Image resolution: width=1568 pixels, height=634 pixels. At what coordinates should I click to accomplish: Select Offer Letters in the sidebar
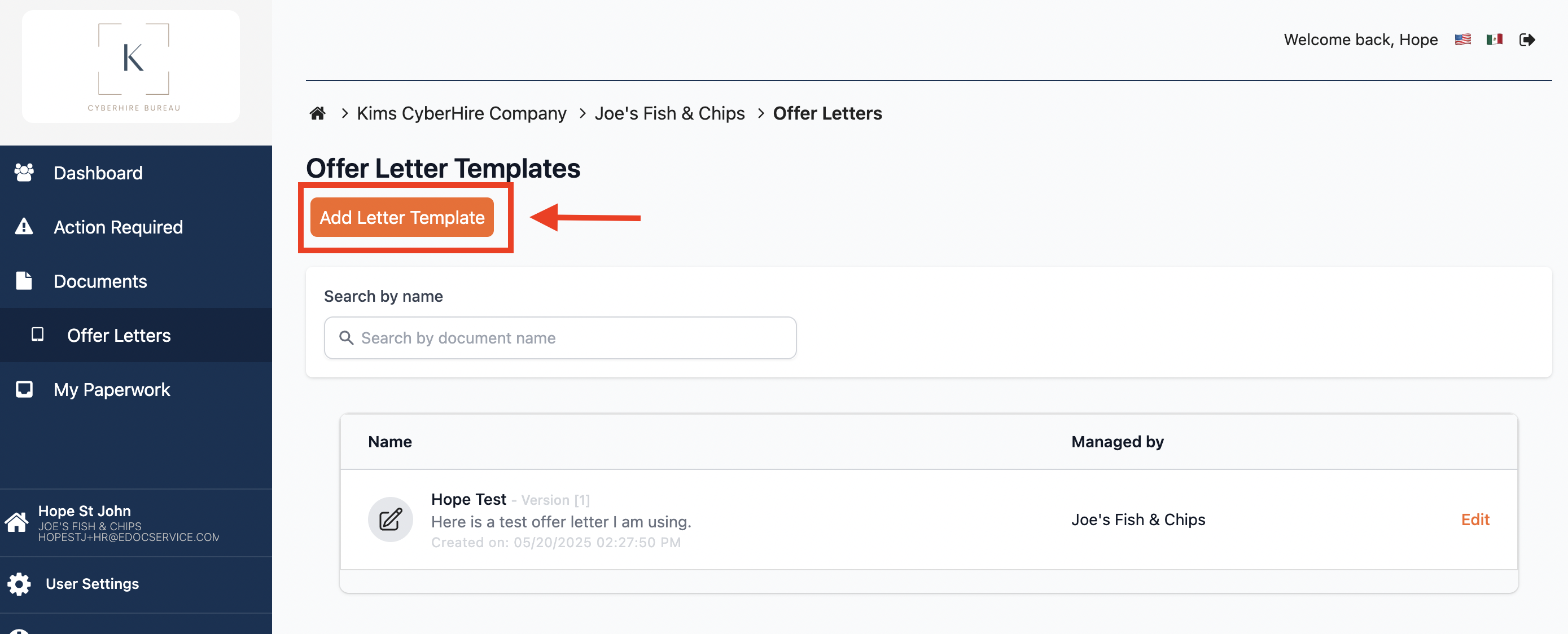click(x=135, y=335)
